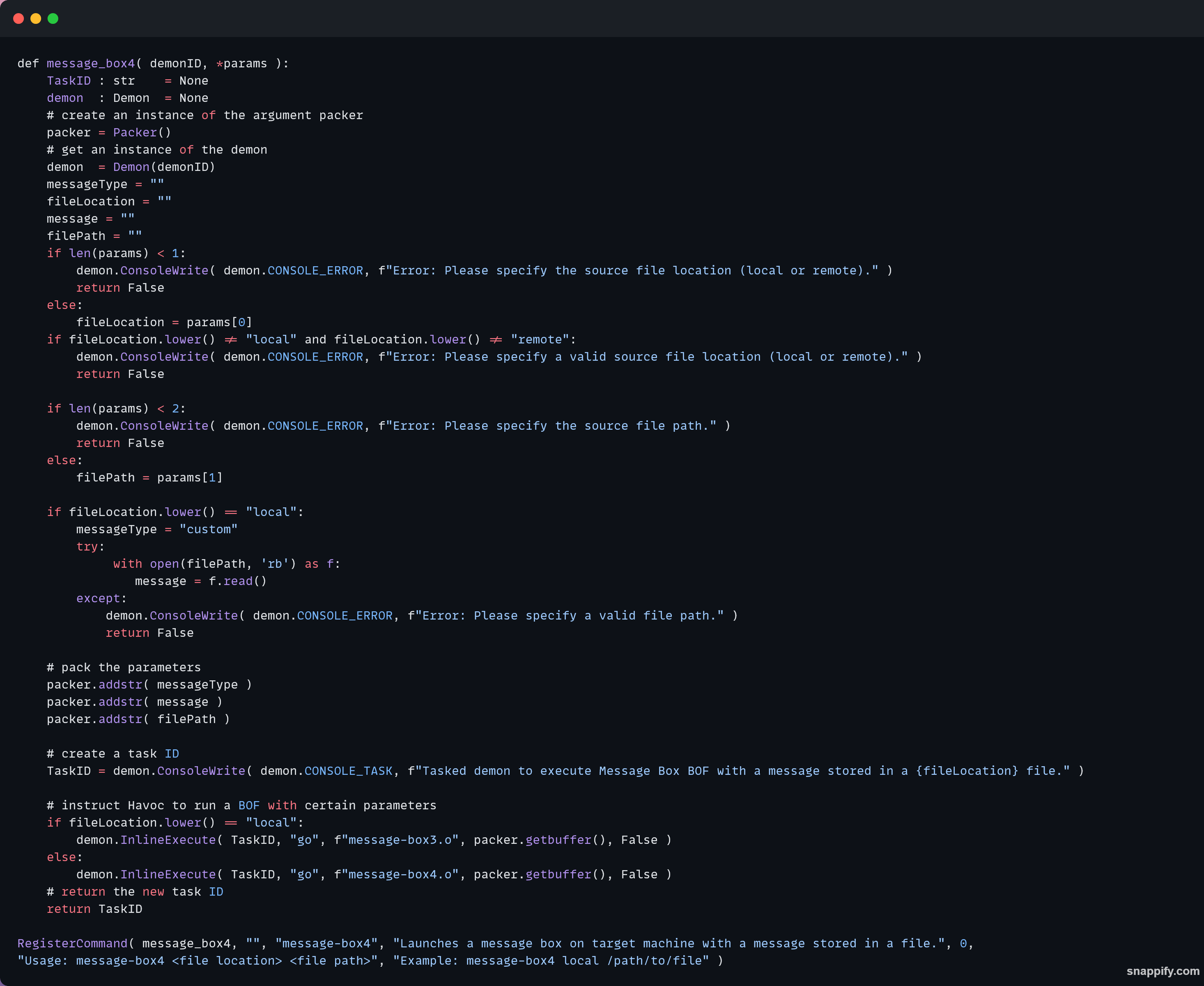Click the 'filePath = params[1]' assignment
Image resolution: width=1204 pixels, height=986 pixels.
[149, 478]
